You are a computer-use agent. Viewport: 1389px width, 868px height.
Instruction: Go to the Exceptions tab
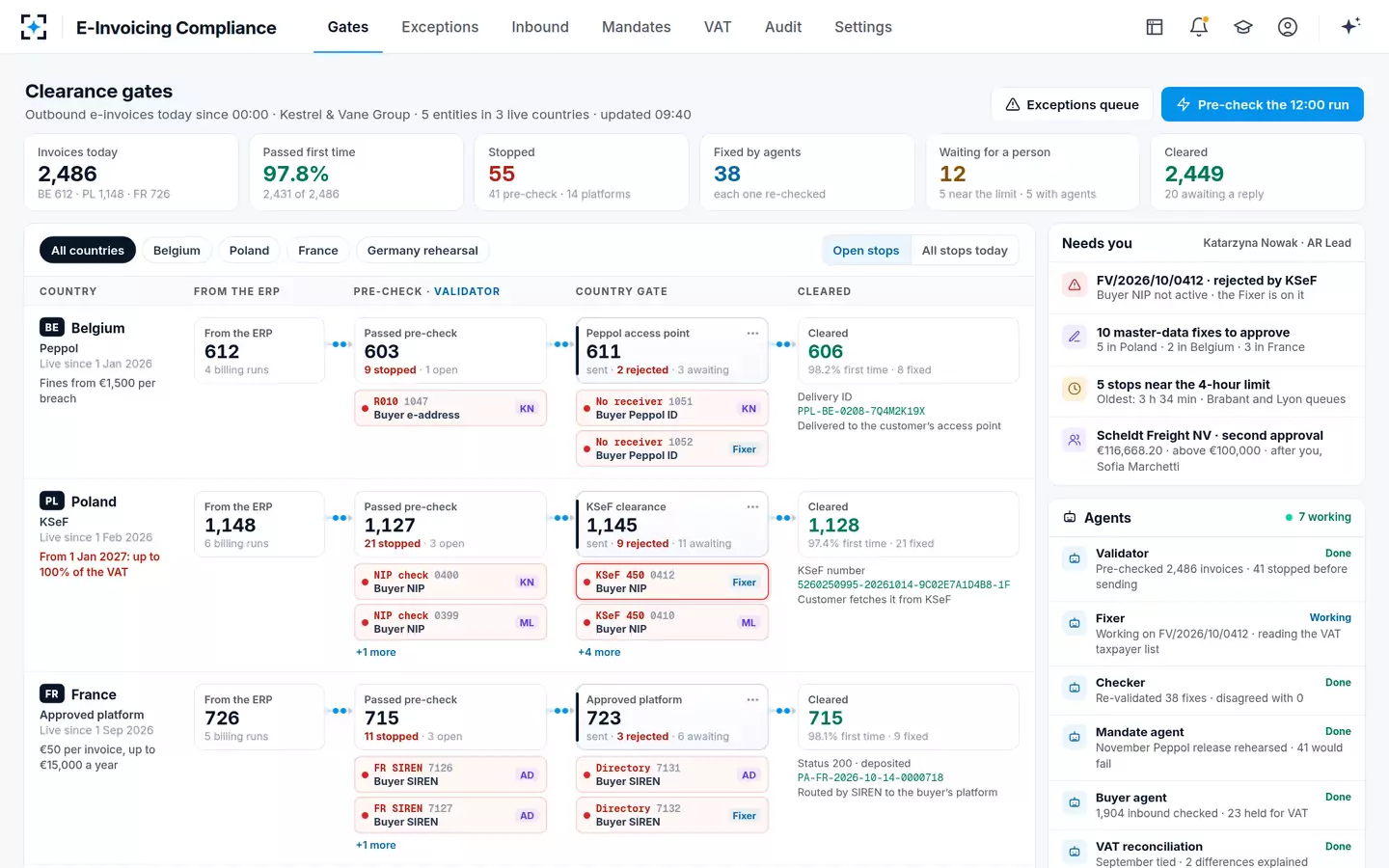(x=440, y=27)
